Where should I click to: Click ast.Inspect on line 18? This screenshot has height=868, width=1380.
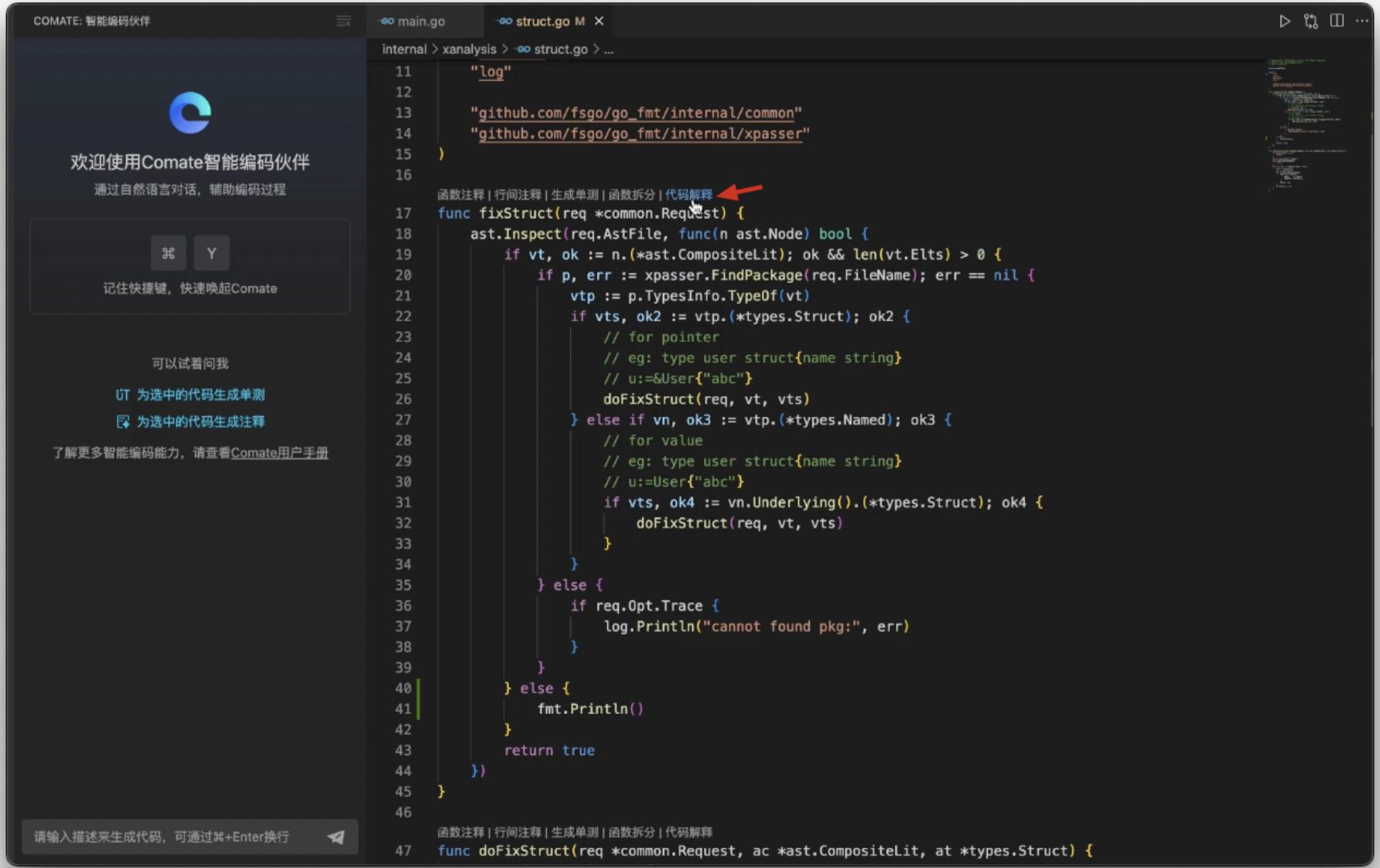coord(515,234)
